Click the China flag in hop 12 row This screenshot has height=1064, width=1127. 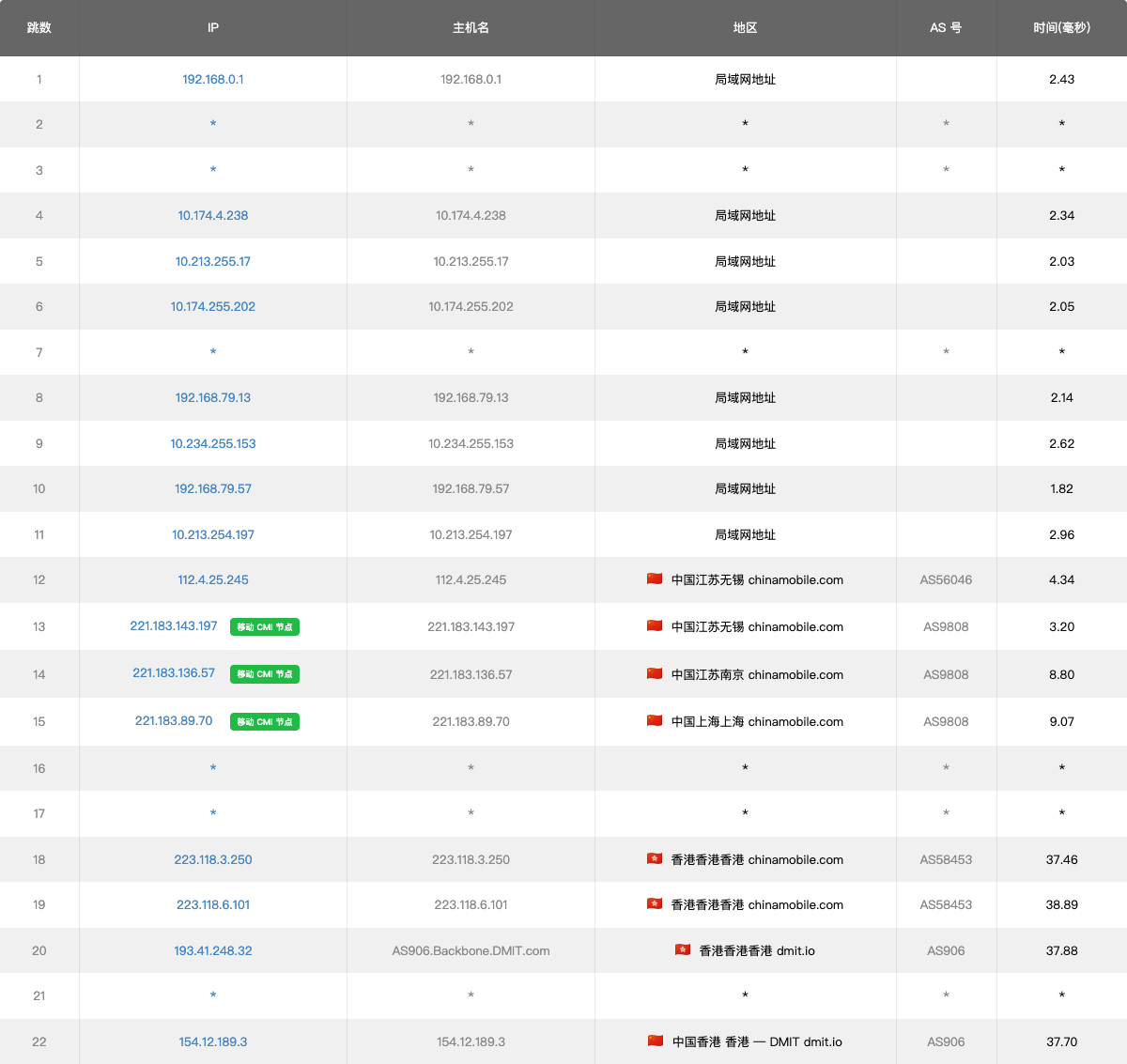coord(655,578)
